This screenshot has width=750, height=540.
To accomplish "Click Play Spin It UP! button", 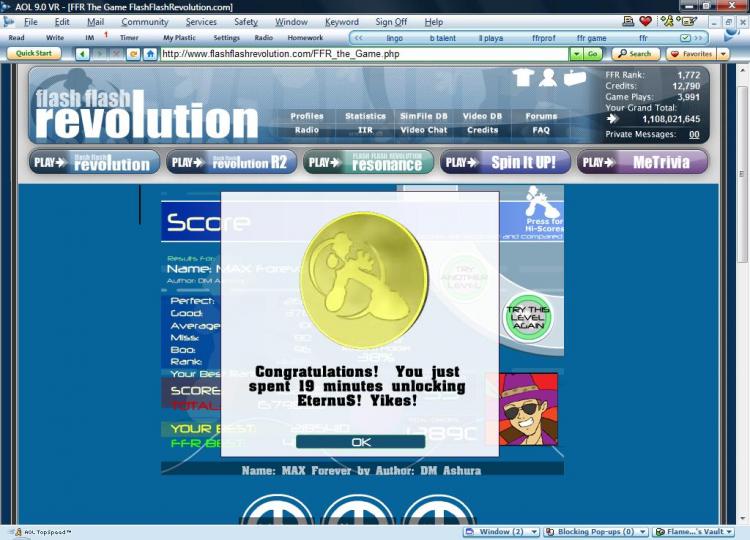I will point(505,162).
